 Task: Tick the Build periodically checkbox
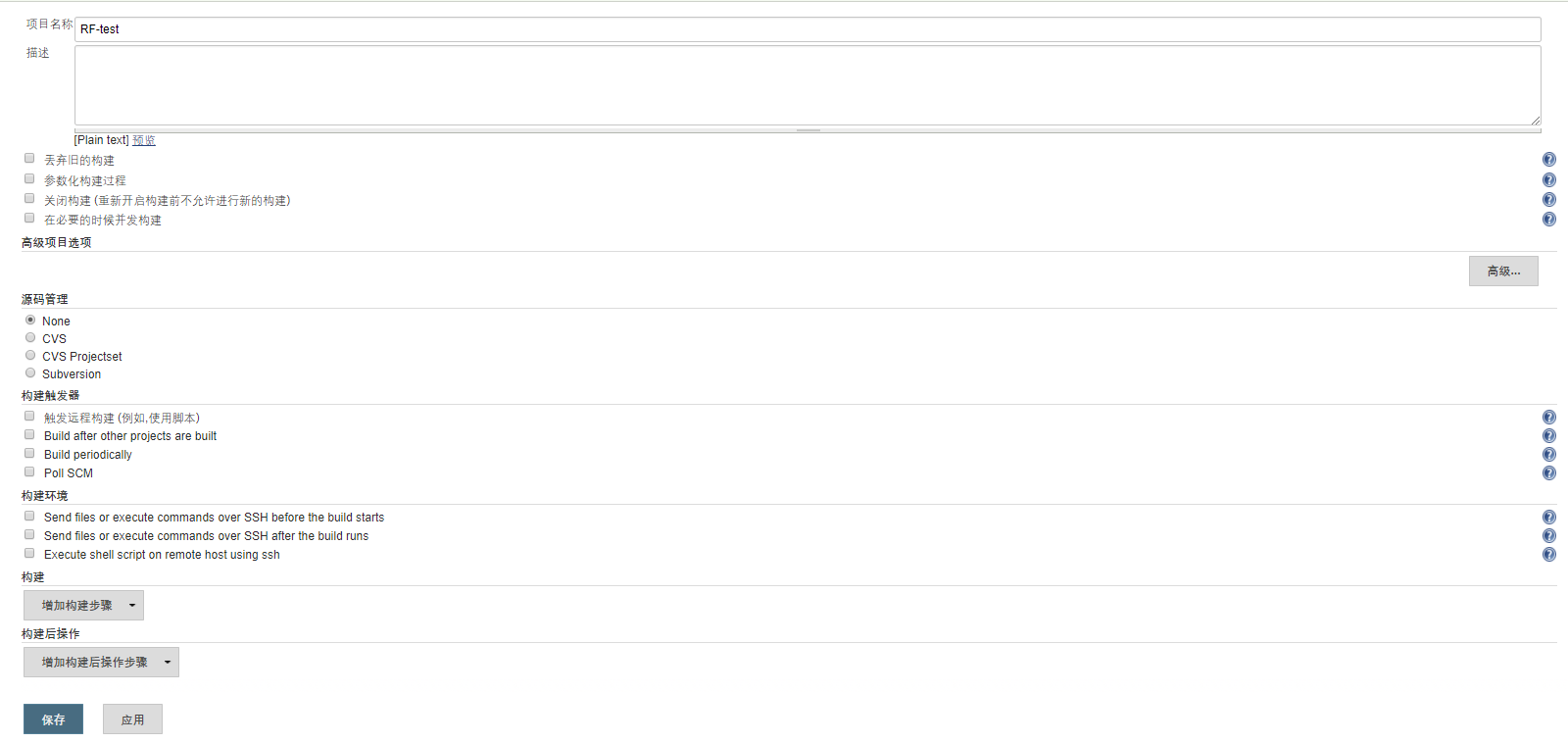[x=29, y=454]
